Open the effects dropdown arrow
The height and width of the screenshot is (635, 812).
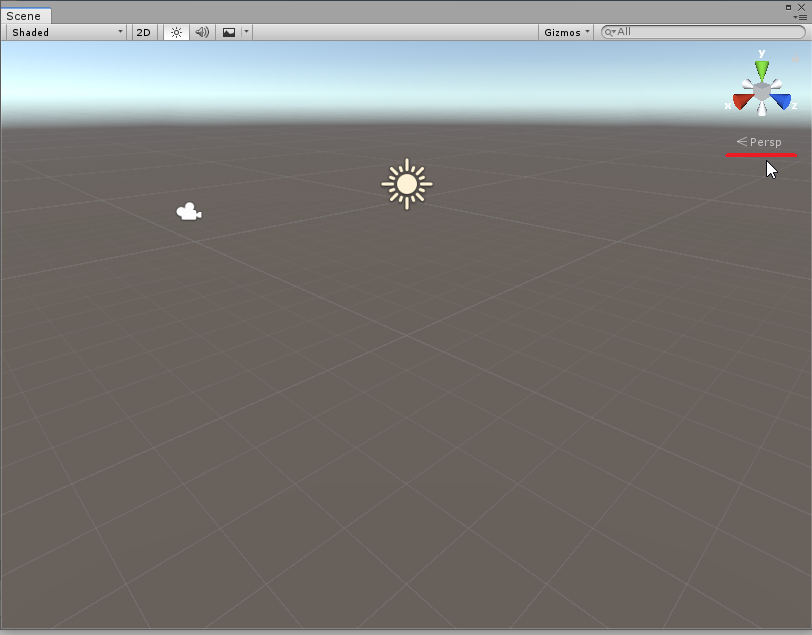(246, 32)
